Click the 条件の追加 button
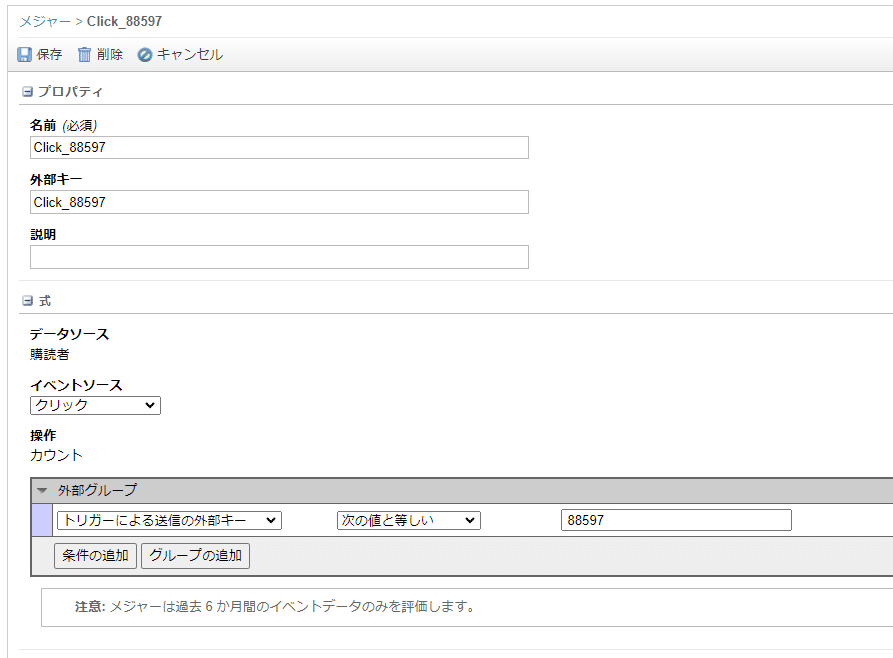Viewport: 893px width, 658px height. tap(95, 555)
